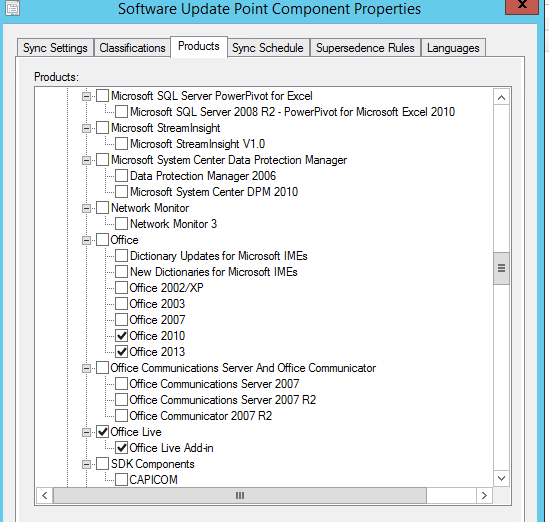Enable Data Protection Manager 2006
549x522 pixels.
(121, 176)
